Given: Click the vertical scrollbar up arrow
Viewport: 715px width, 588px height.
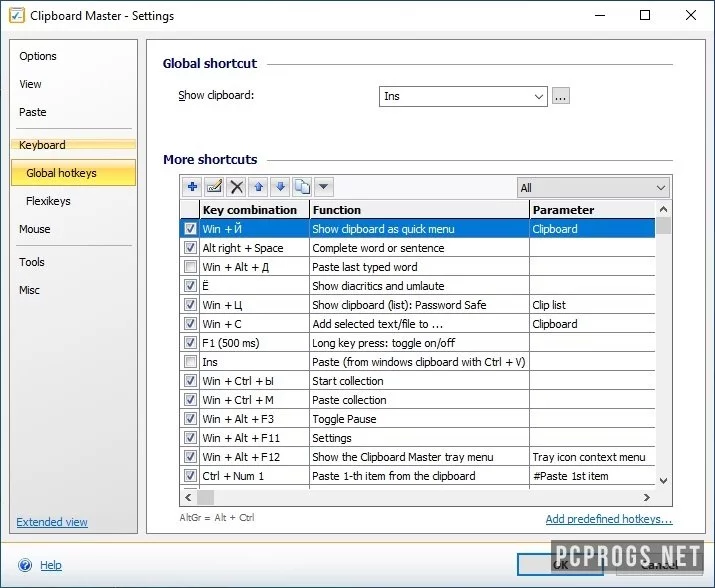Looking at the screenshot, I should point(663,209).
